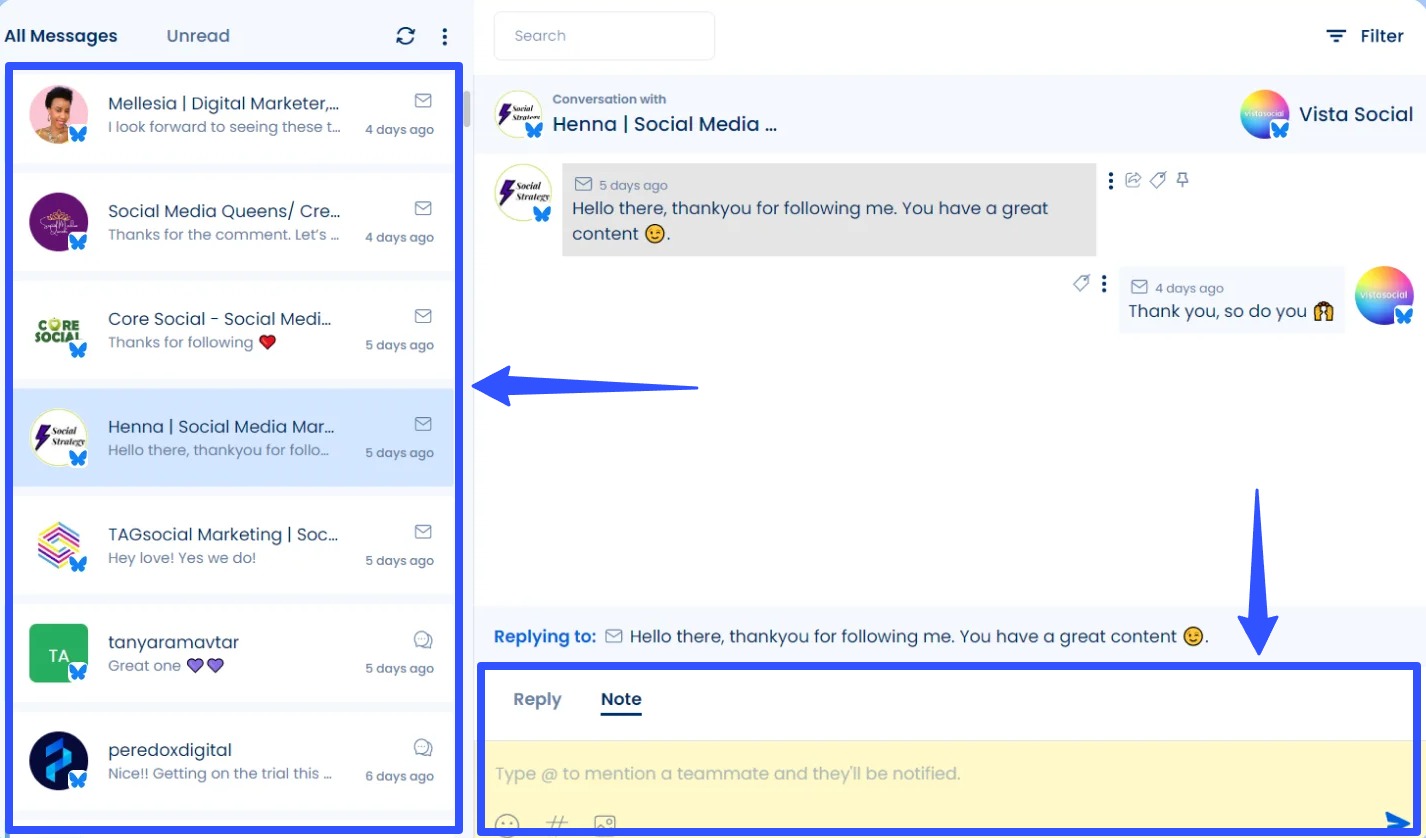This screenshot has height=838, width=1426.
Task: Switch to the Unread tab
Action: [197, 35]
